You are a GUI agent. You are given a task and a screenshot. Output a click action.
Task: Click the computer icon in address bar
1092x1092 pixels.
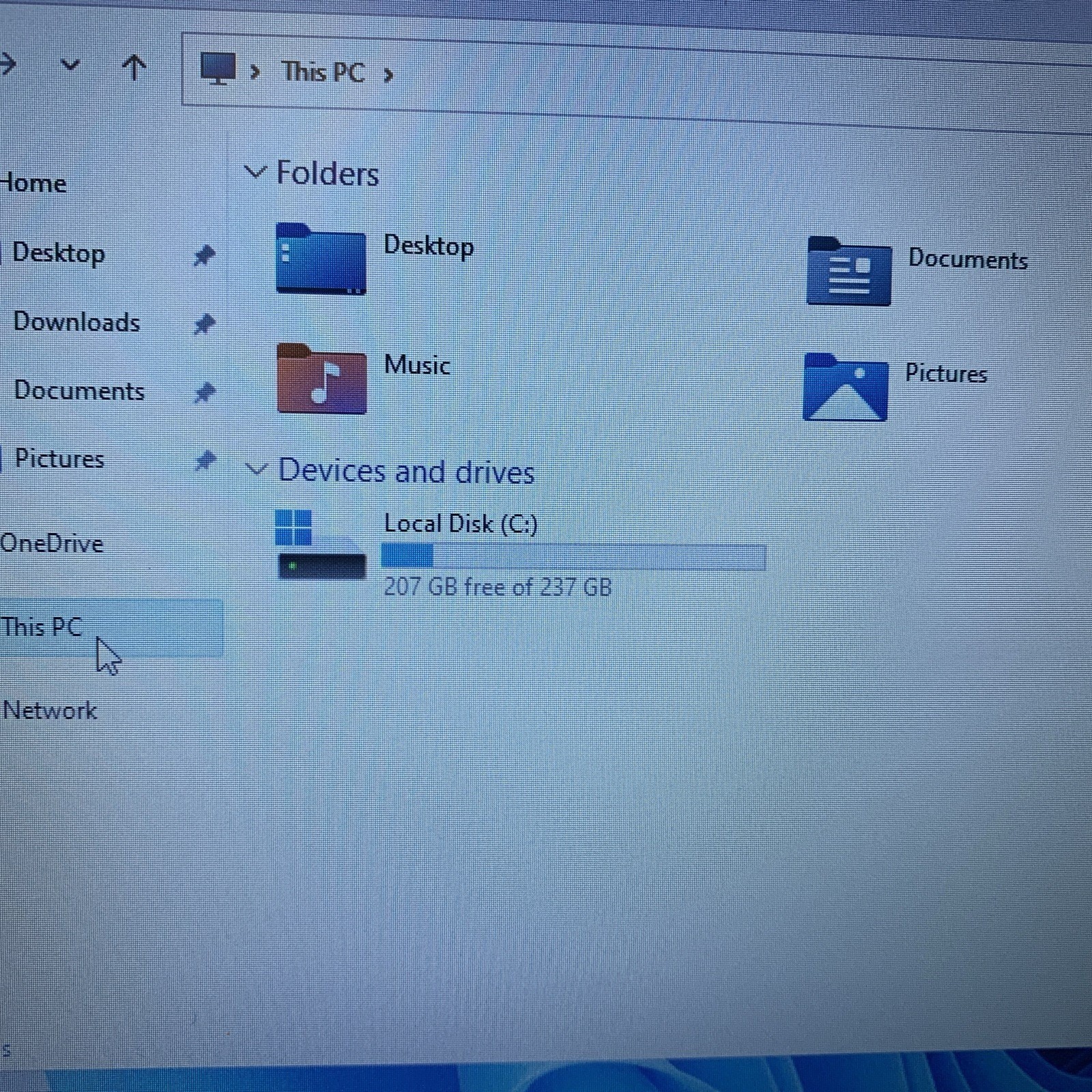[x=218, y=69]
